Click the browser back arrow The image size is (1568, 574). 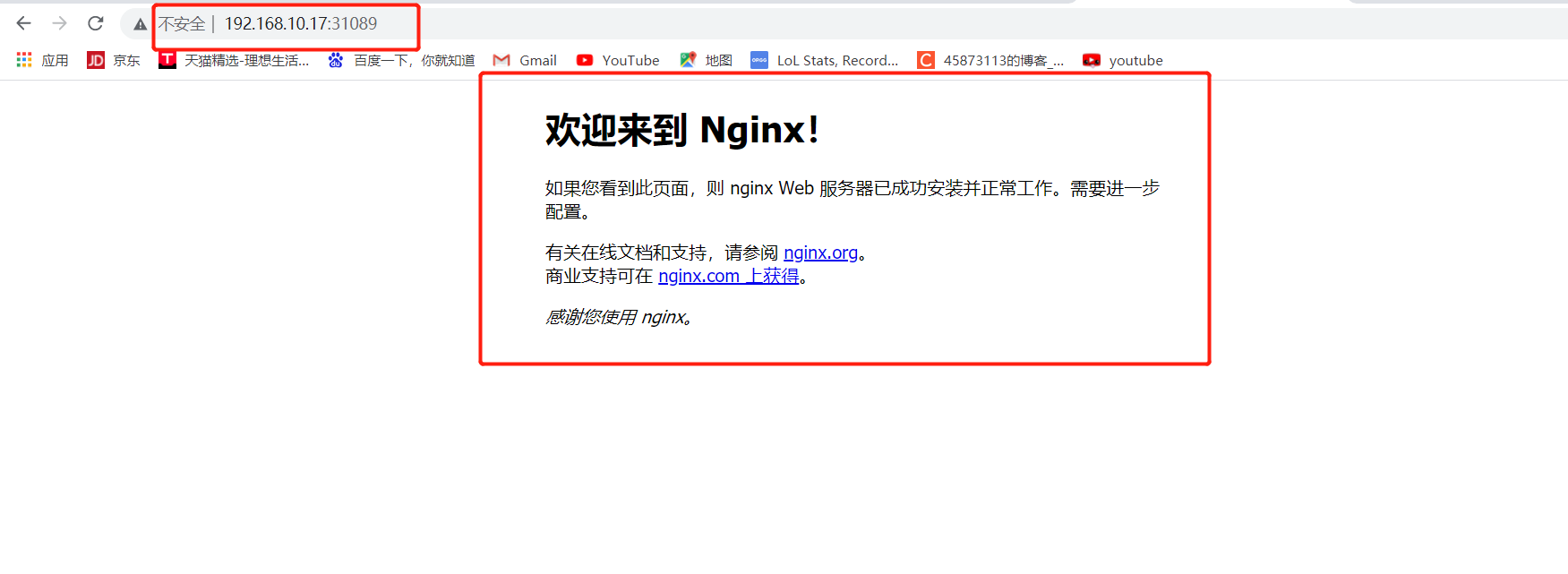click(x=24, y=23)
